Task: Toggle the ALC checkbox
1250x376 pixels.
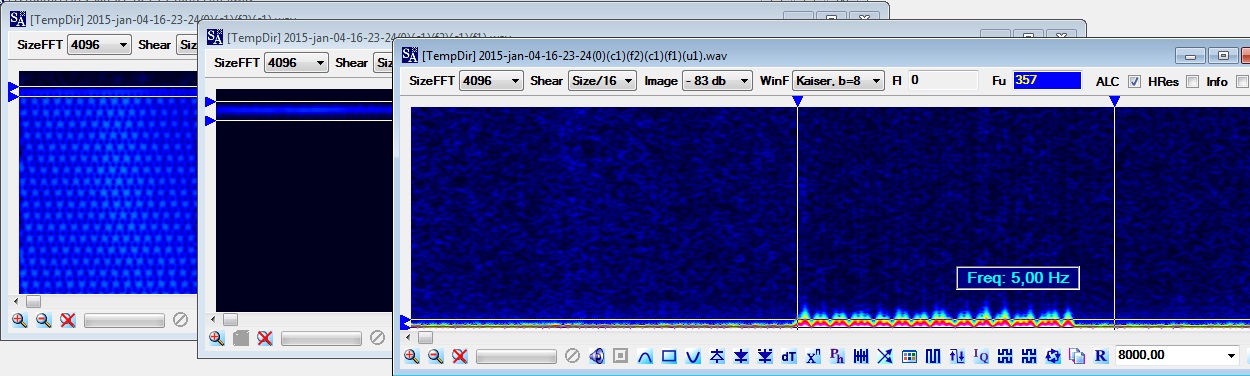Action: pyautogui.click(x=1134, y=82)
